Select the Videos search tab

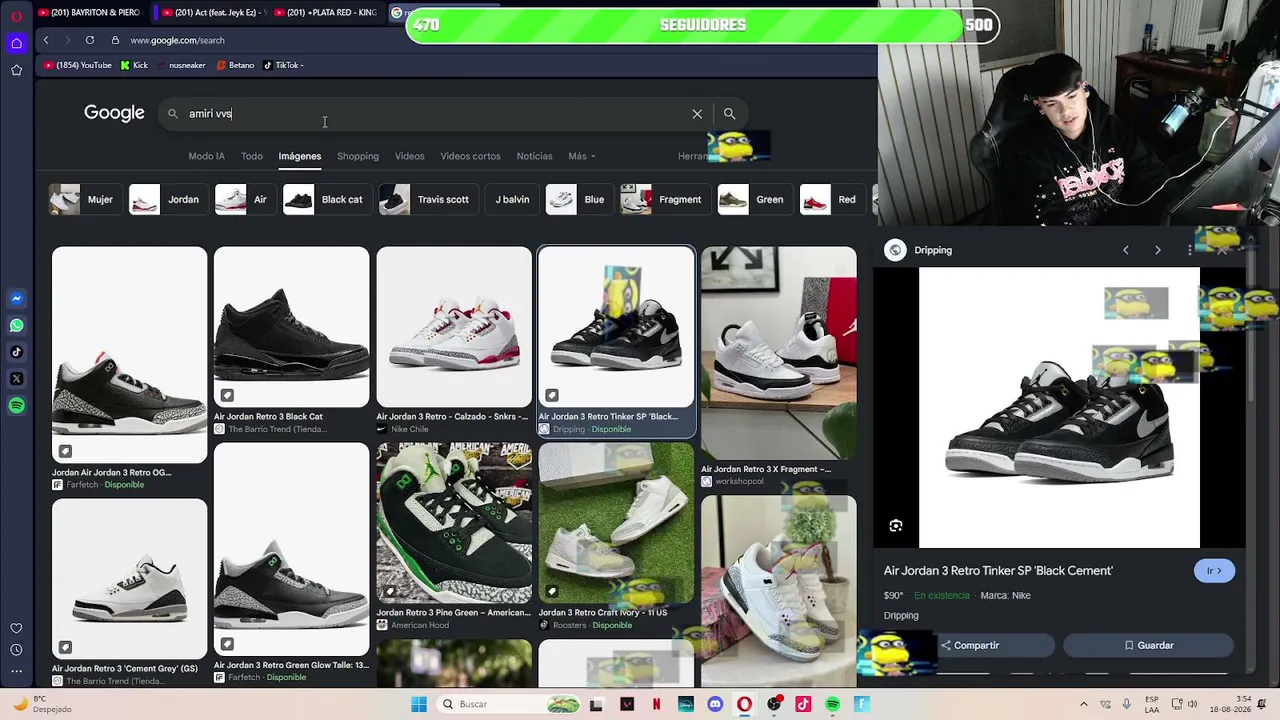pyautogui.click(x=410, y=156)
